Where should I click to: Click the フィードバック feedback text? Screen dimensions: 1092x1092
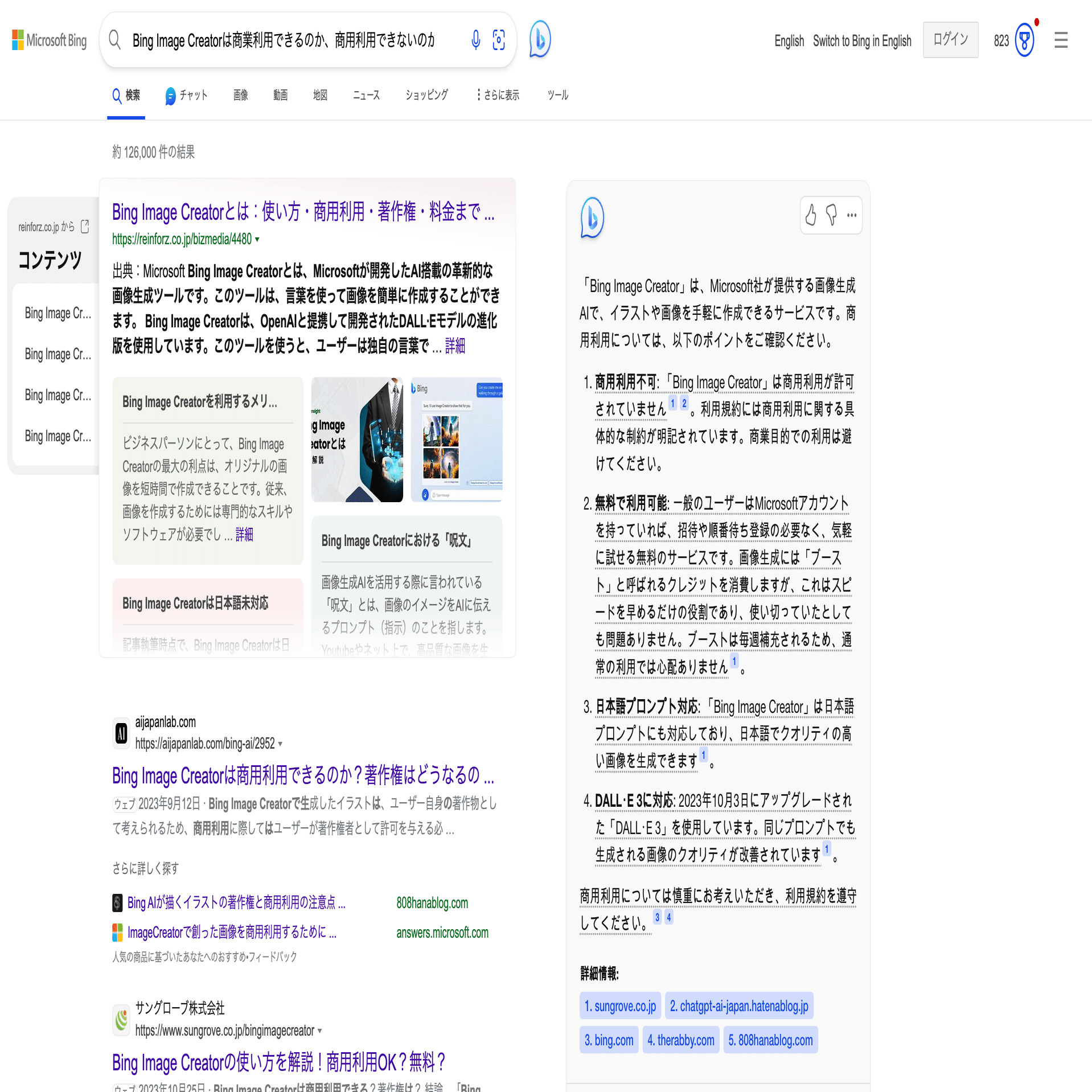[273, 957]
